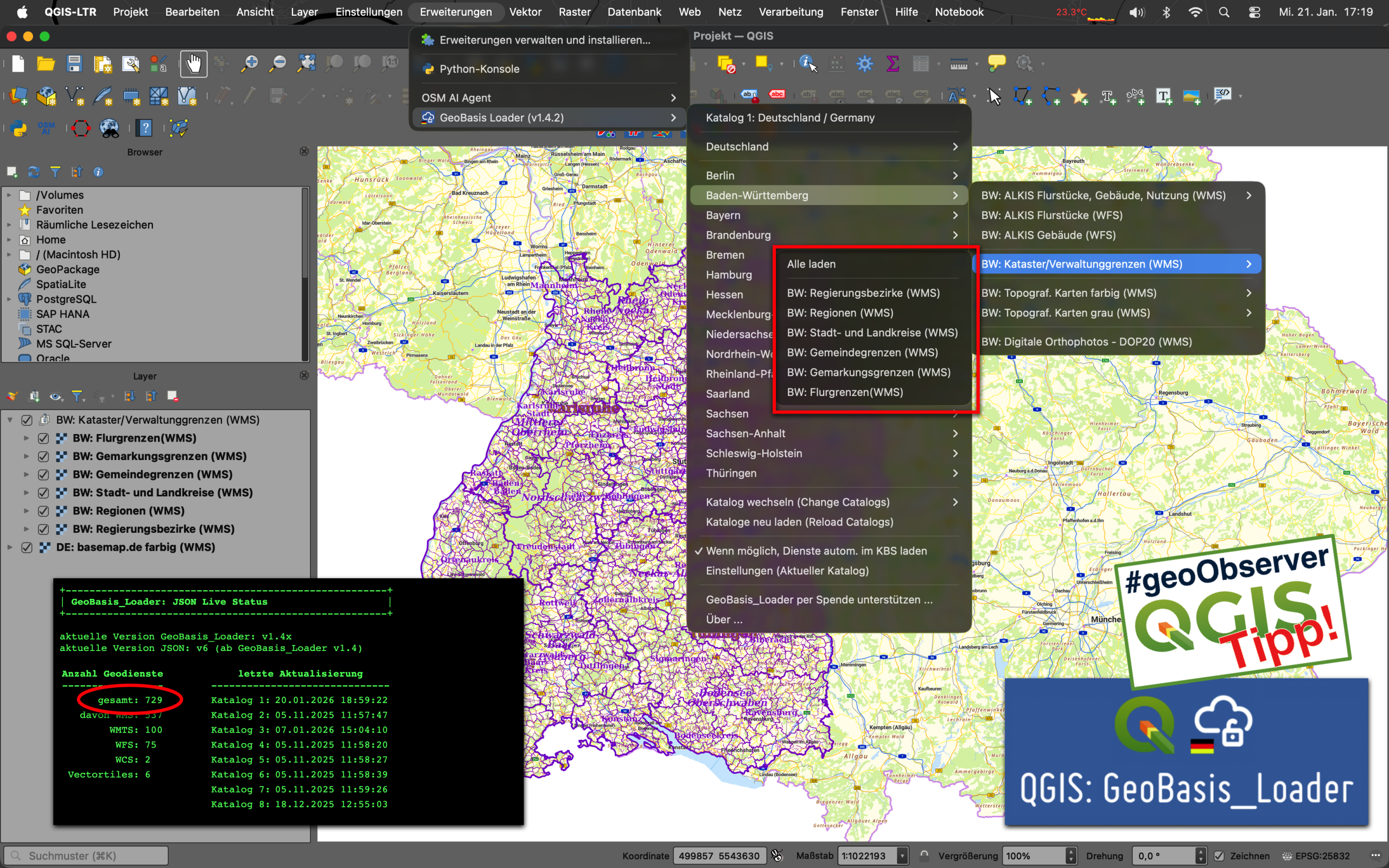The height and width of the screenshot is (868, 1389).
Task: Open the Verarbeitung menu in menu bar
Action: [791, 12]
